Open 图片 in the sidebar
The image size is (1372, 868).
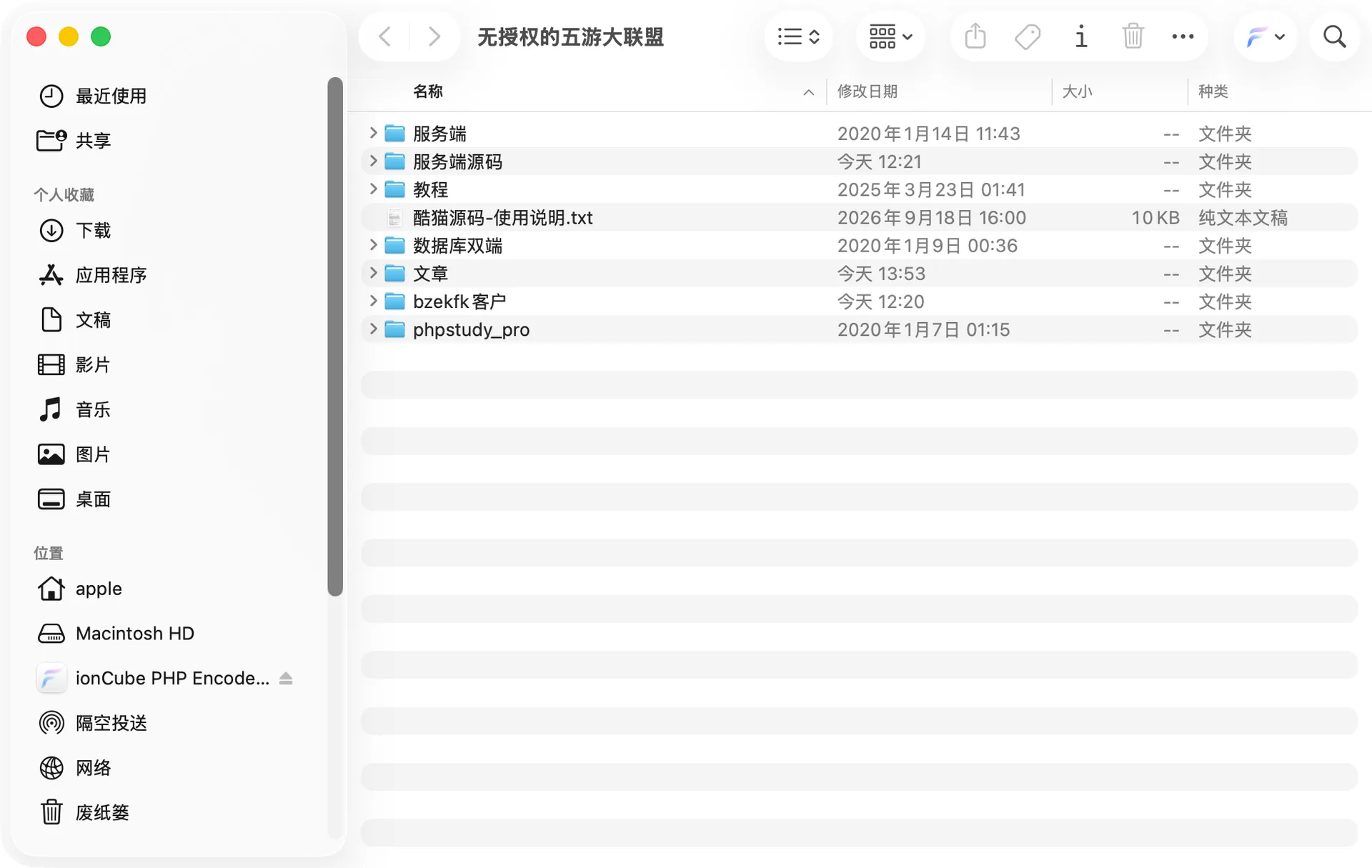[x=93, y=454]
